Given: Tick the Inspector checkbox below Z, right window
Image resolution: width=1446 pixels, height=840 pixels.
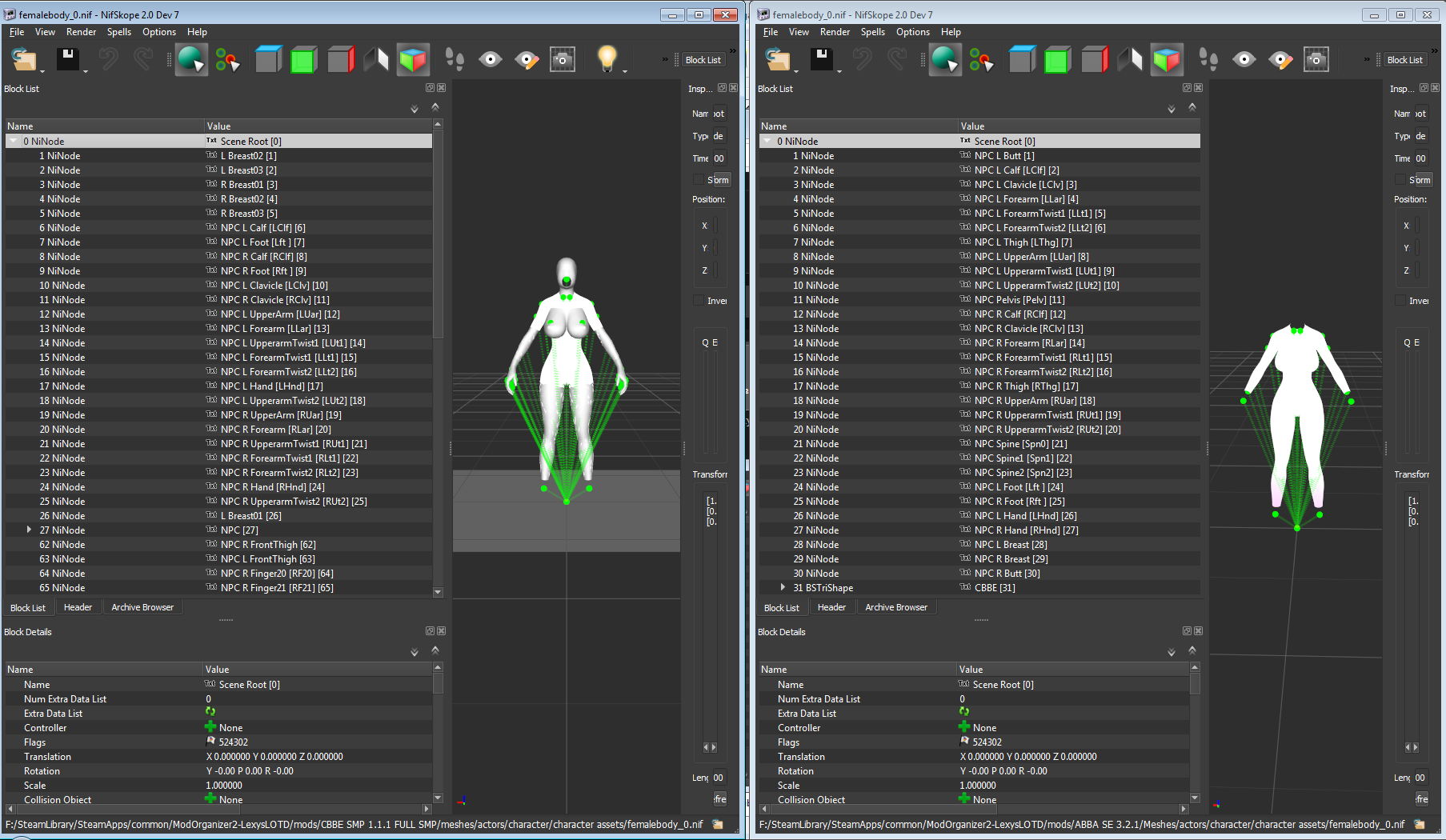Looking at the screenshot, I should click(1400, 301).
